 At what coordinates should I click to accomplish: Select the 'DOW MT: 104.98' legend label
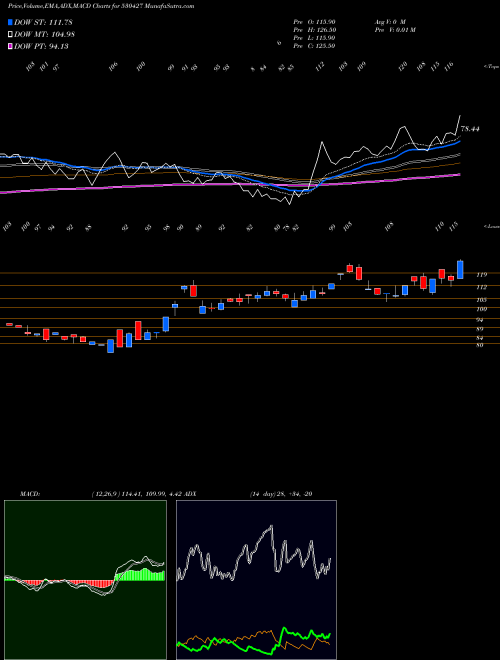[45, 35]
